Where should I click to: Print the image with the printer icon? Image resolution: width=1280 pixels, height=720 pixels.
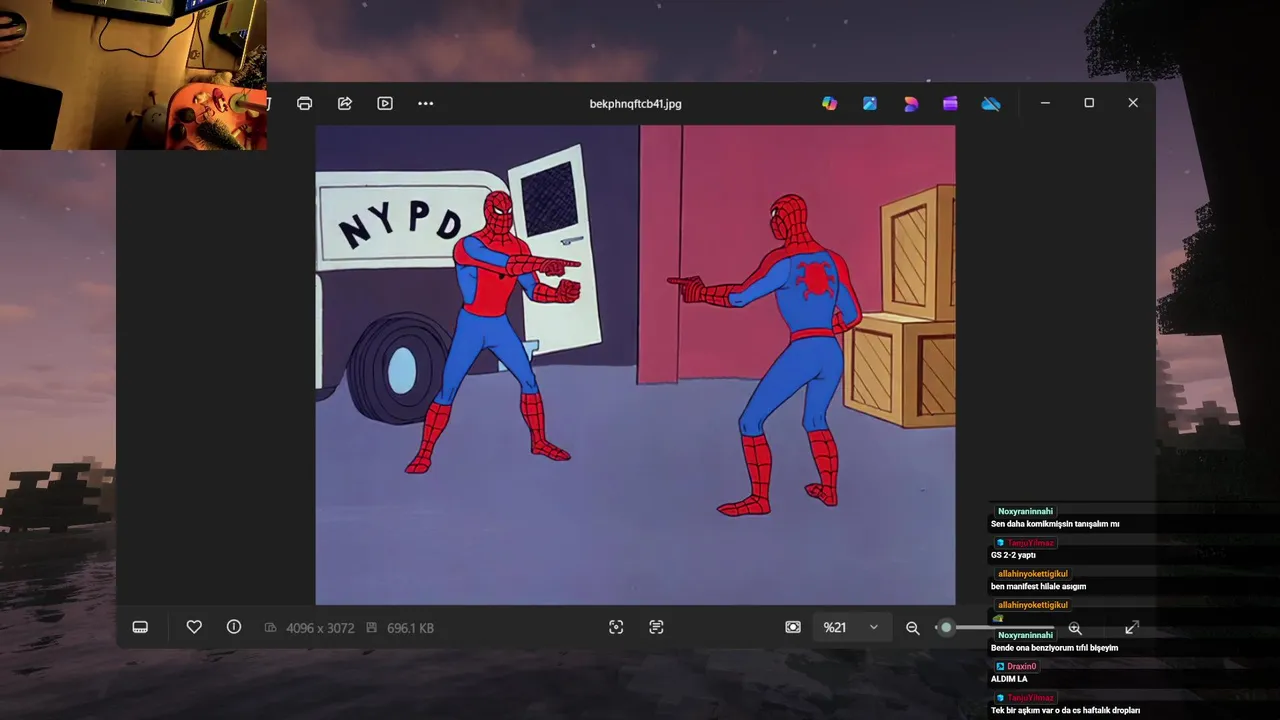[305, 103]
